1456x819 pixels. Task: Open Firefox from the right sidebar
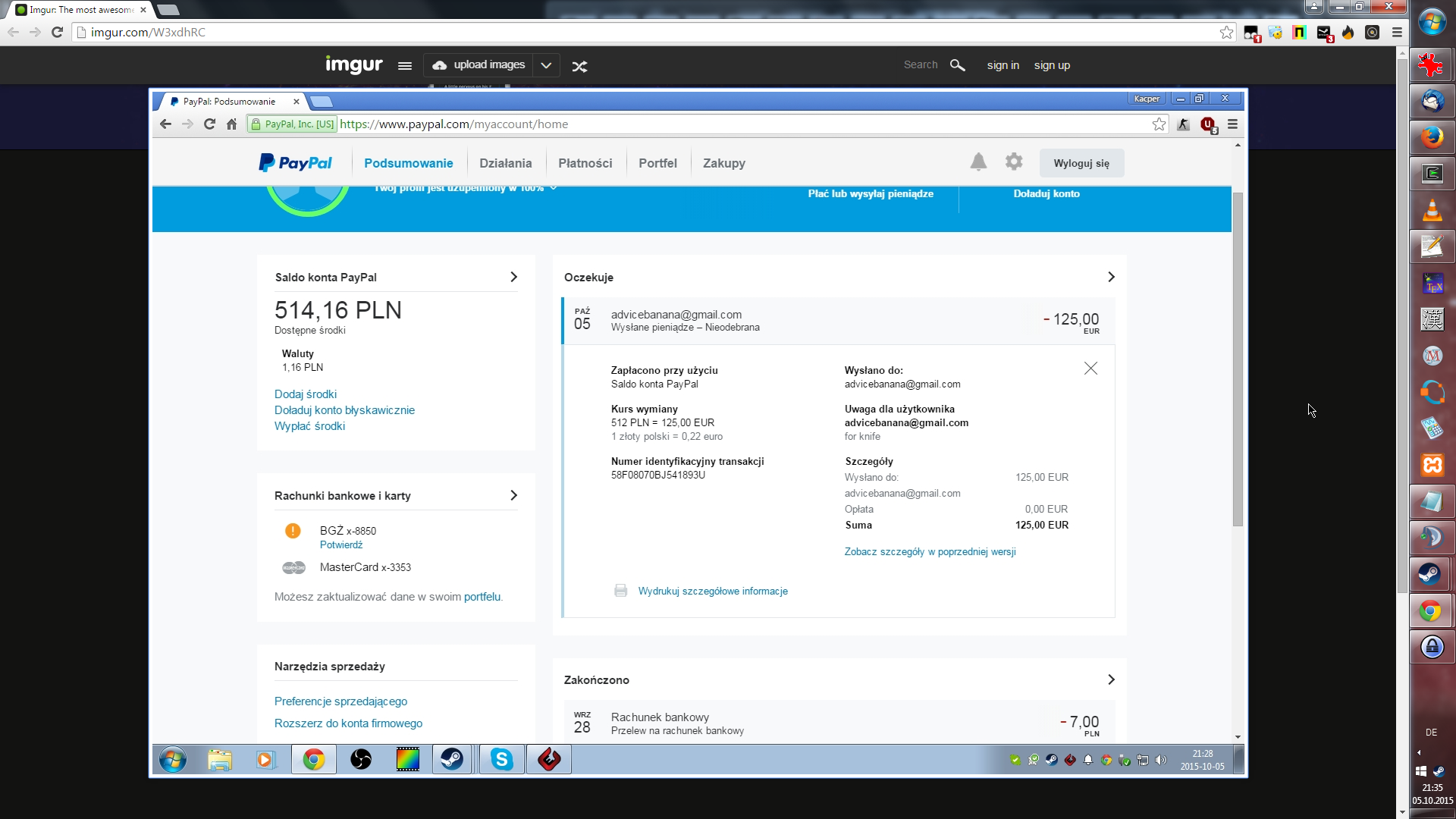click(x=1431, y=137)
